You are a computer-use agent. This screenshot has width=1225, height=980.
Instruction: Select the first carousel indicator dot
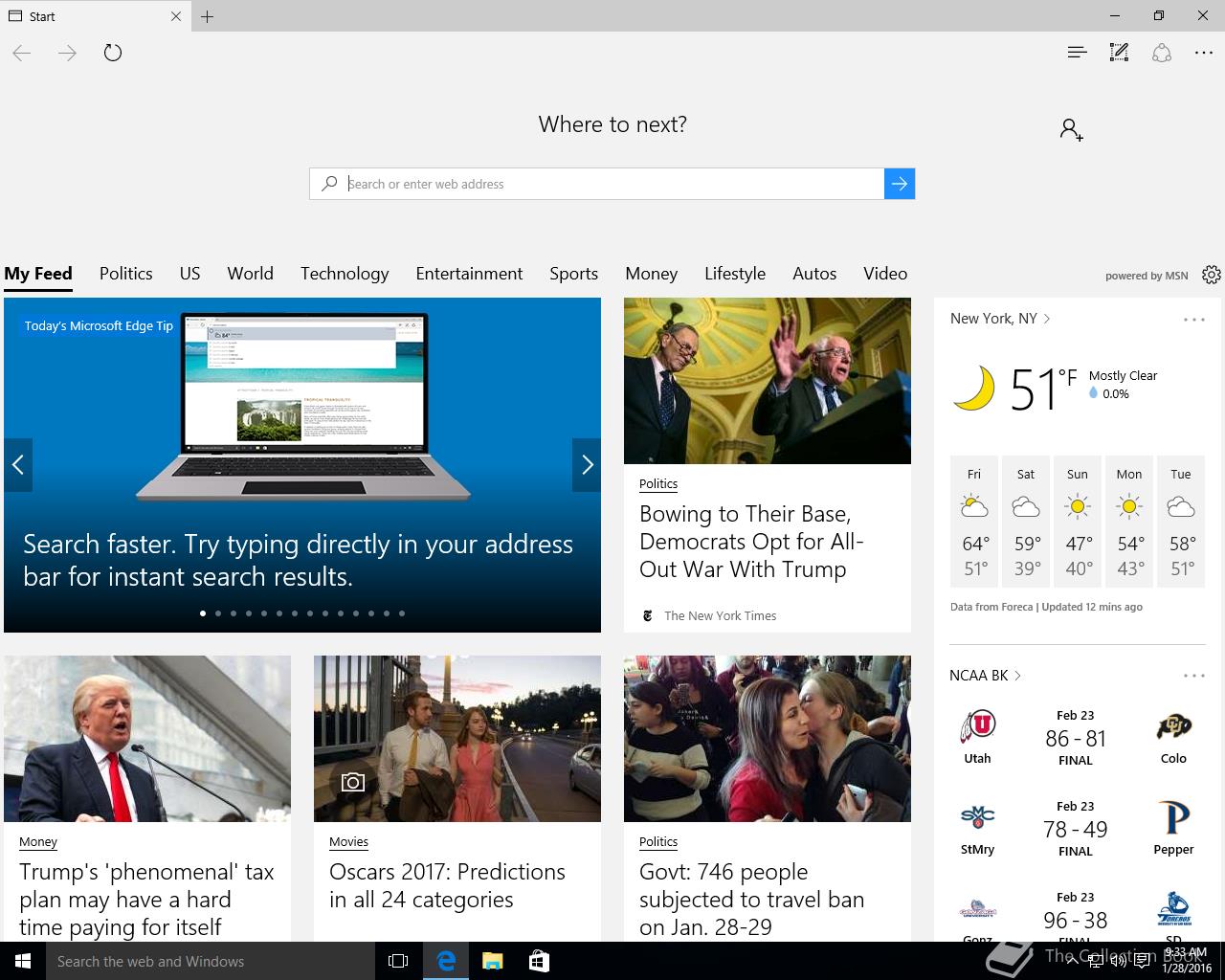[x=203, y=613]
